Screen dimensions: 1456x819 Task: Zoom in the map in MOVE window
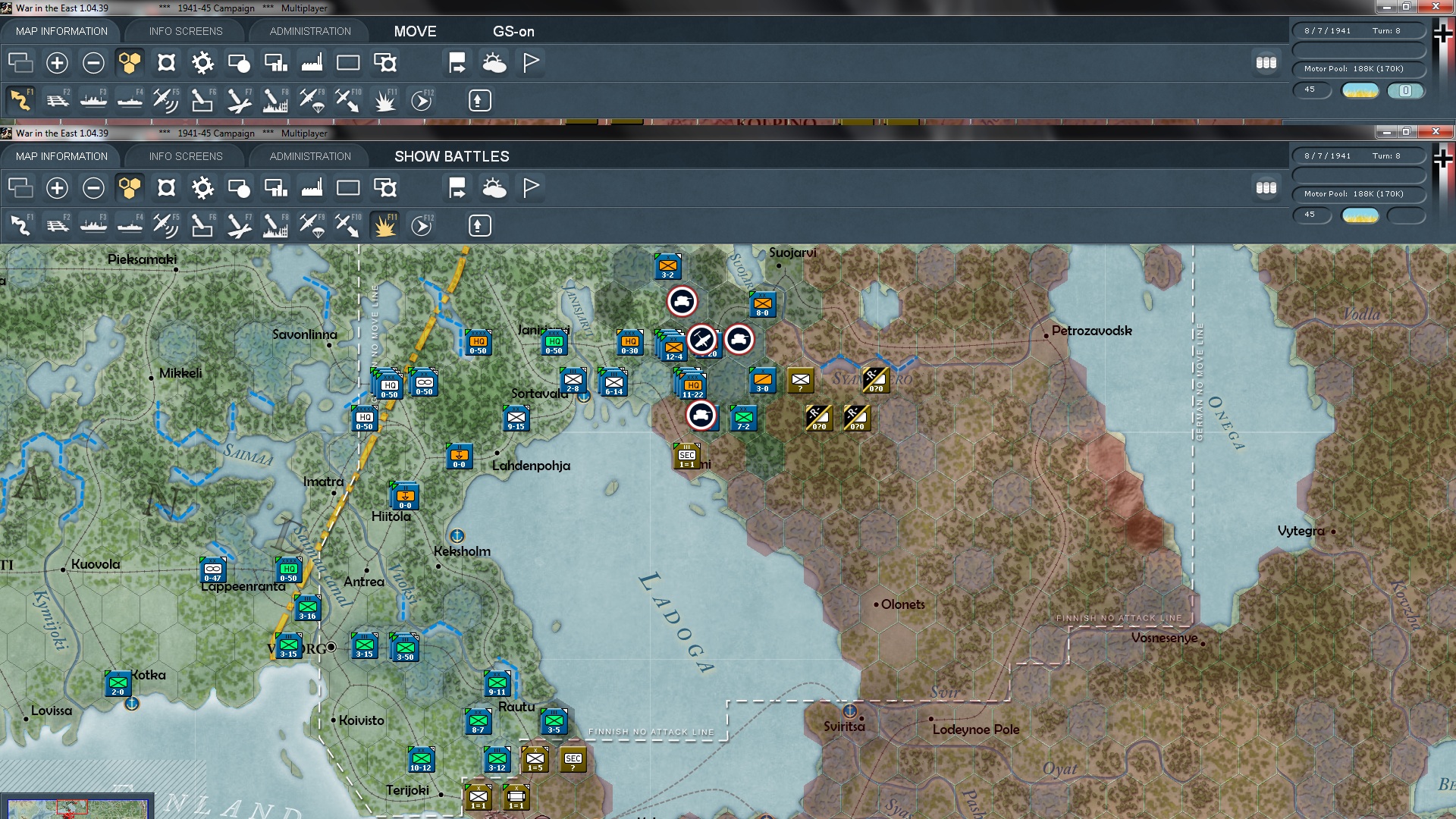coord(57,63)
